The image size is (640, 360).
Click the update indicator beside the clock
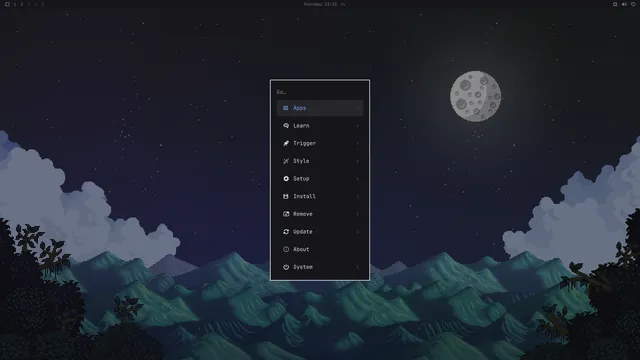tap(343, 4)
